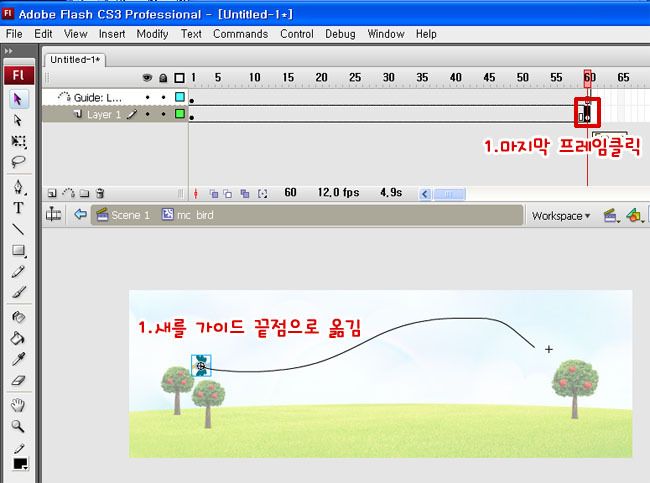Open the Window menu
This screenshot has height=483, width=650.
[x=386, y=34]
